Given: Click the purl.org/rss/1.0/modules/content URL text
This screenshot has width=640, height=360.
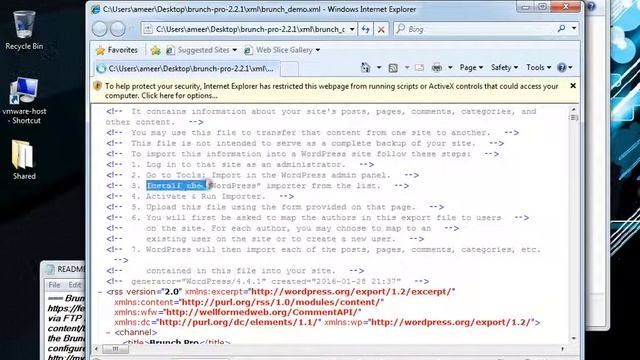Looking at the screenshot, I should coord(280,302).
